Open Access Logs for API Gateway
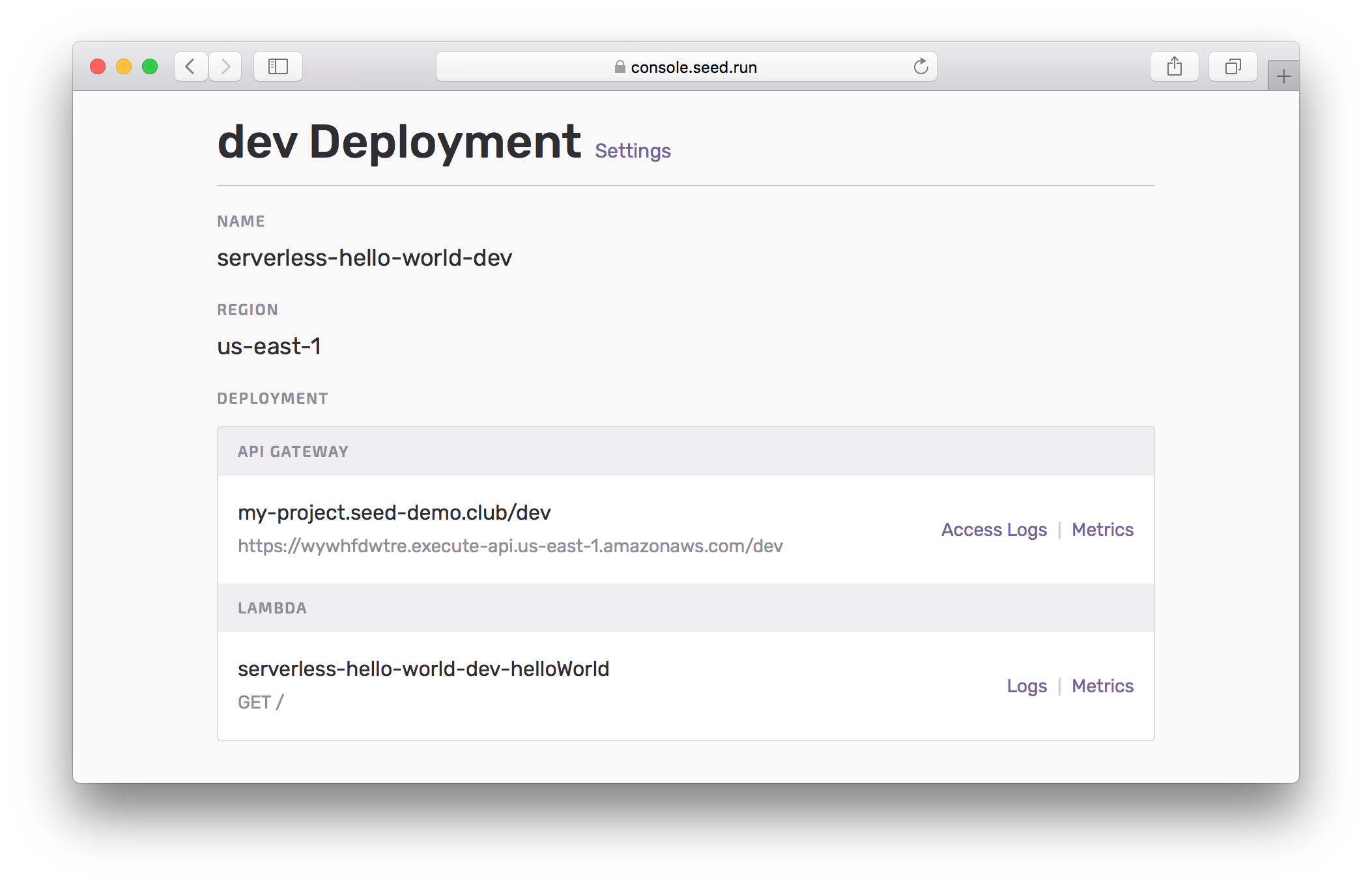Screen dimensions: 1372x887 993,530
